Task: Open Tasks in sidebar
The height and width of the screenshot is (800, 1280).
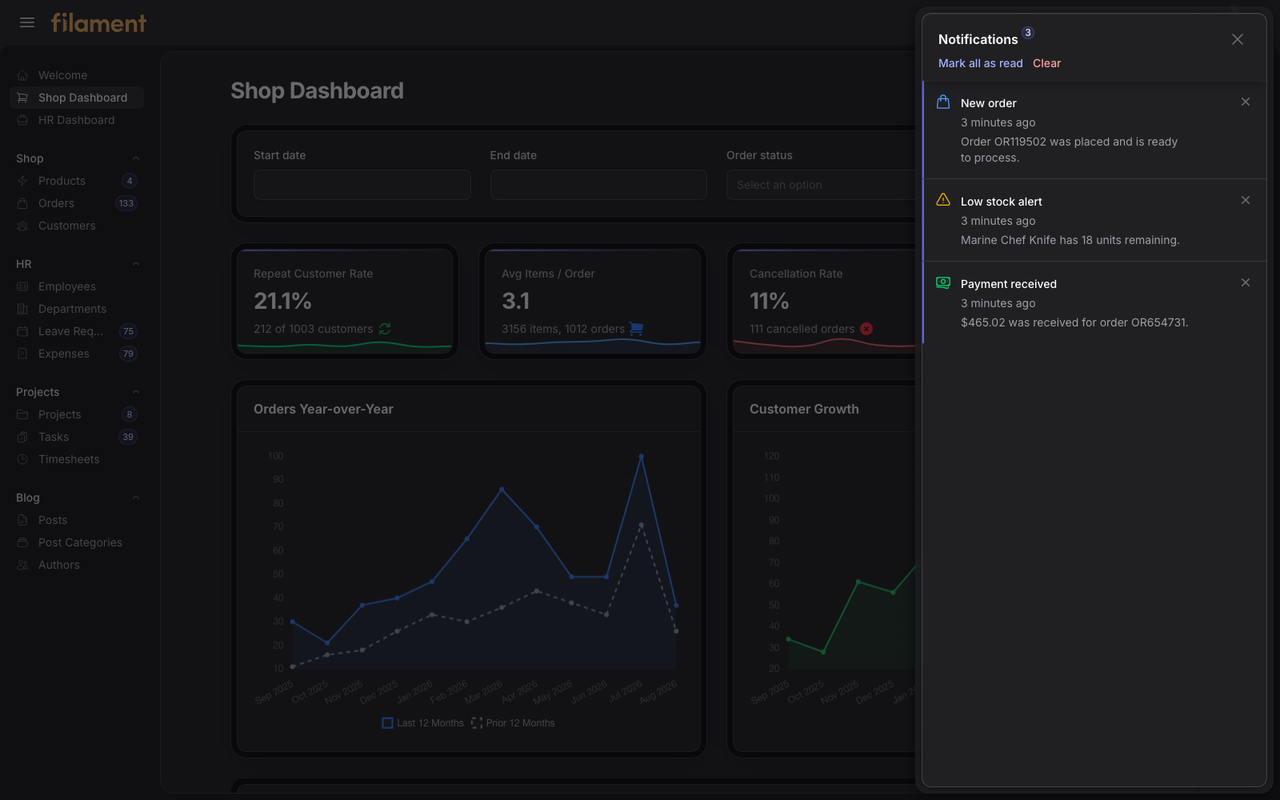Action: (x=77, y=437)
